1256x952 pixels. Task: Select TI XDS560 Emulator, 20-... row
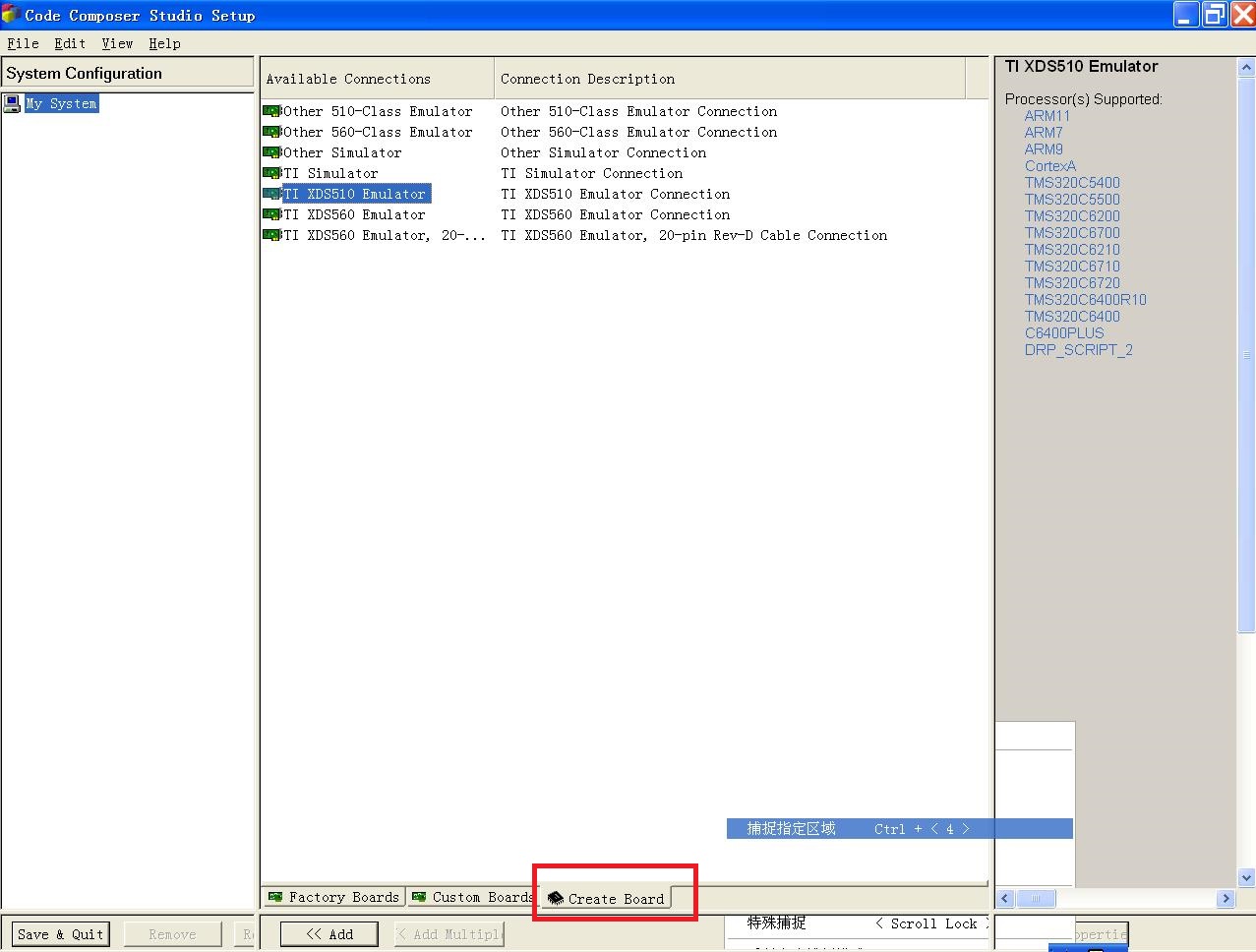click(x=385, y=235)
